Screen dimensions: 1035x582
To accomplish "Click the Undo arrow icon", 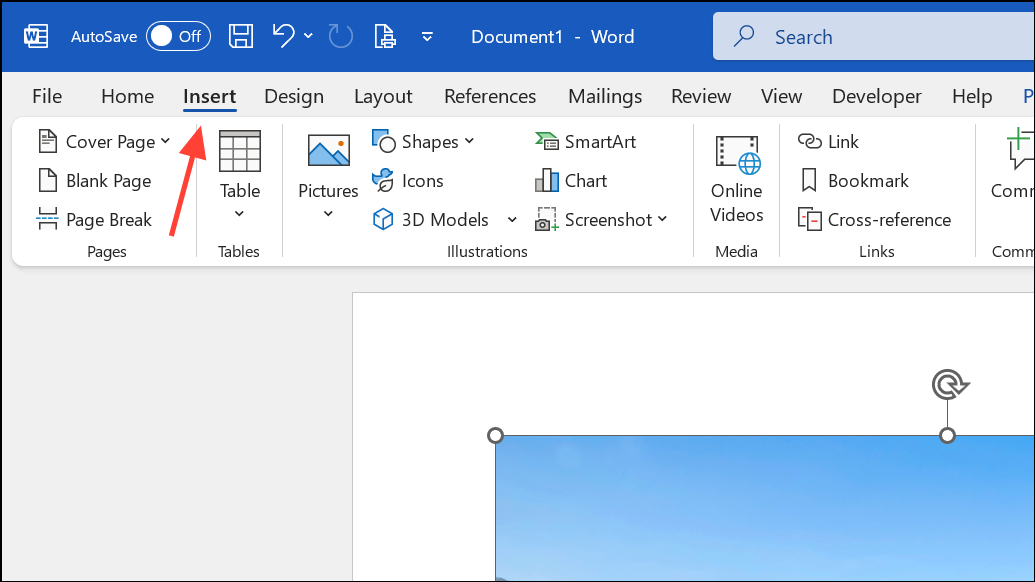I will [x=284, y=37].
